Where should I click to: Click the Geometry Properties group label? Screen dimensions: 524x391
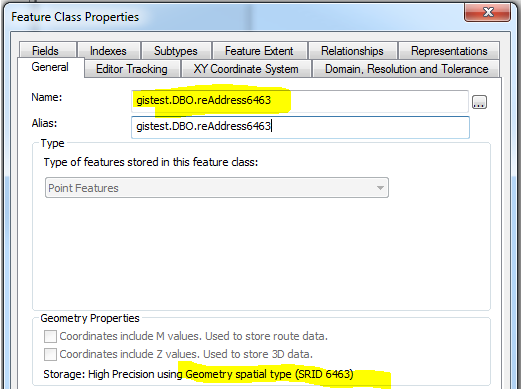[90, 318]
